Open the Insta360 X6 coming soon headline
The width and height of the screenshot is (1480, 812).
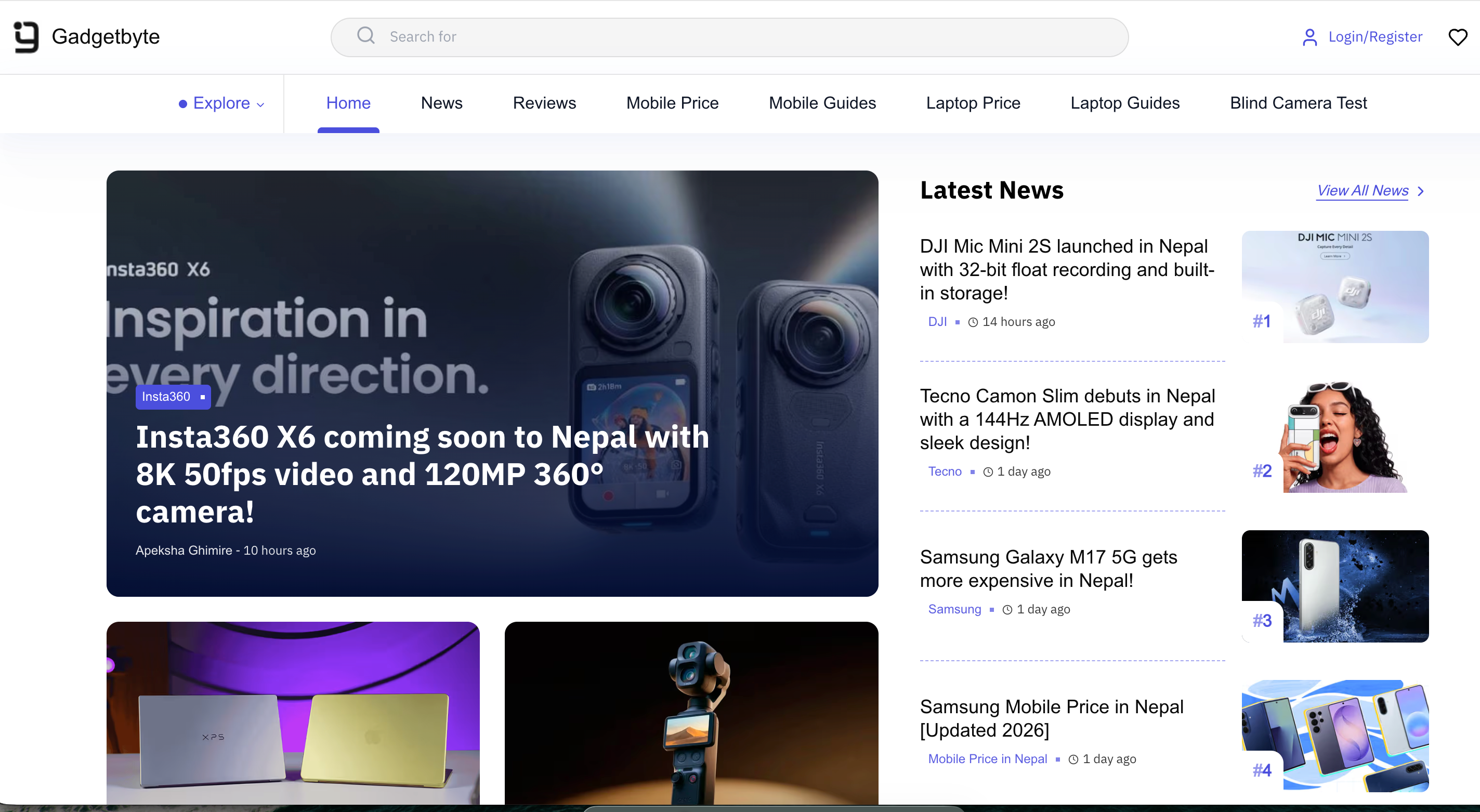pyautogui.click(x=422, y=474)
